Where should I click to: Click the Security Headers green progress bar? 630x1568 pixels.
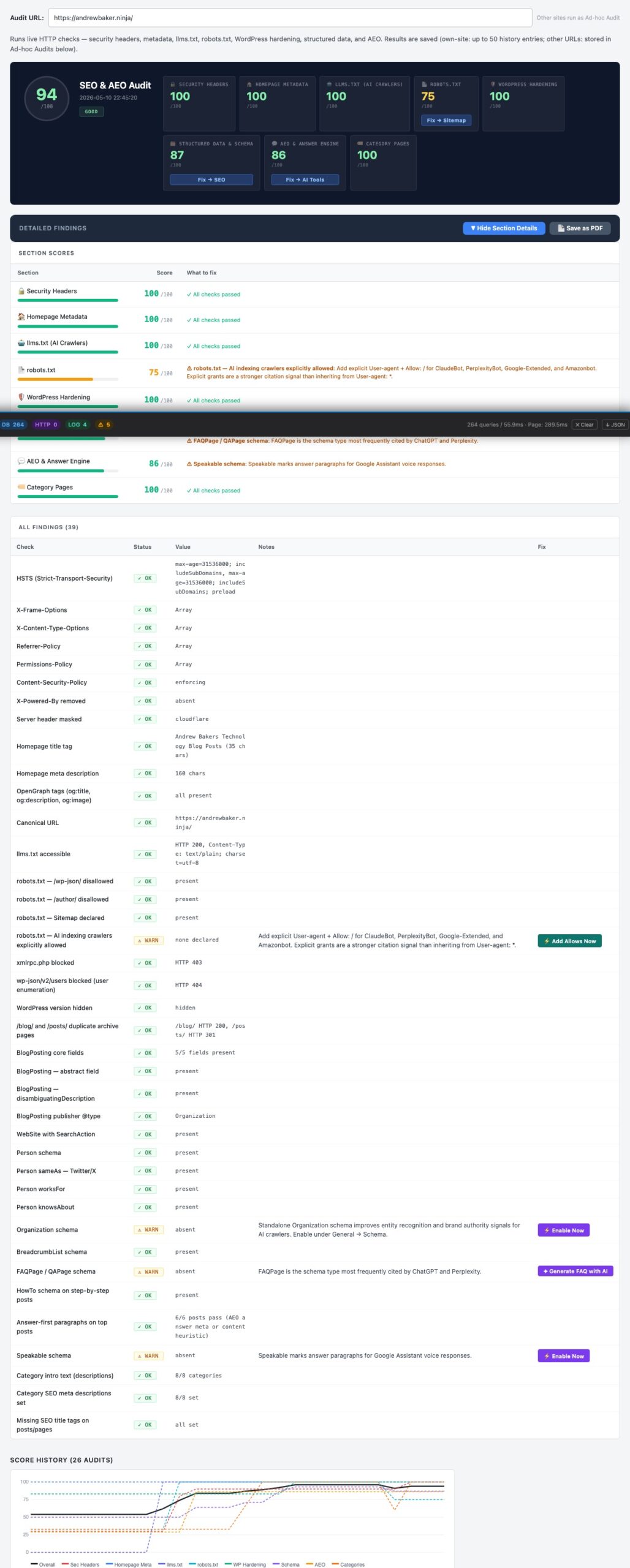click(67, 301)
